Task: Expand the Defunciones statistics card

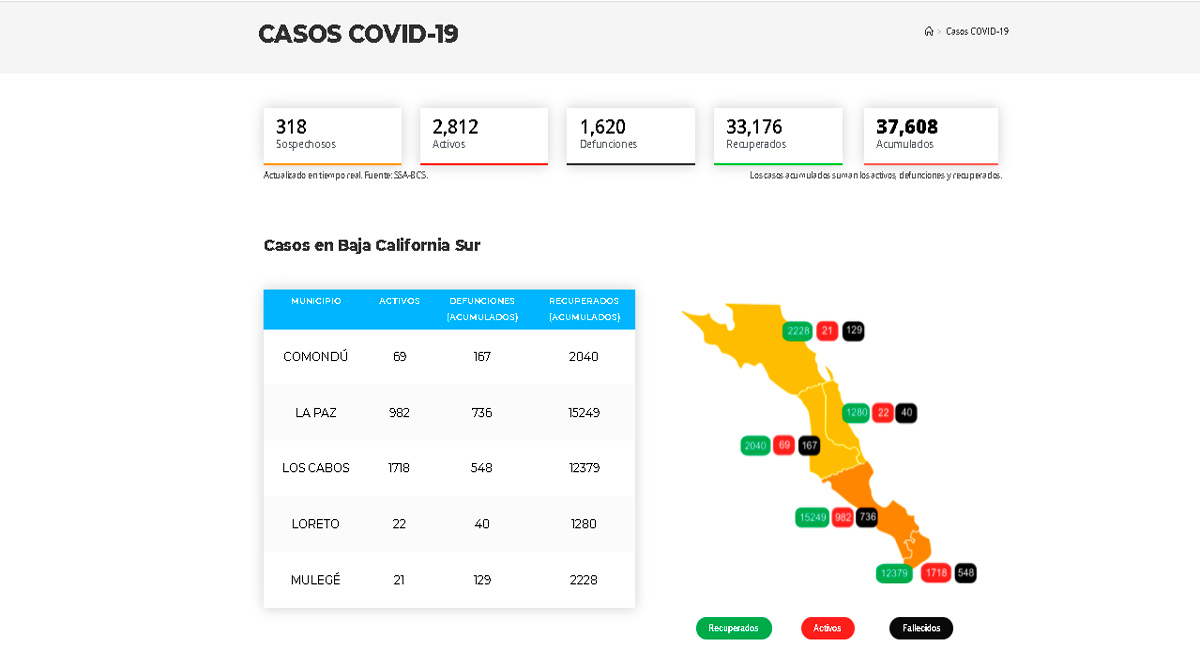Action: pyautogui.click(x=631, y=136)
